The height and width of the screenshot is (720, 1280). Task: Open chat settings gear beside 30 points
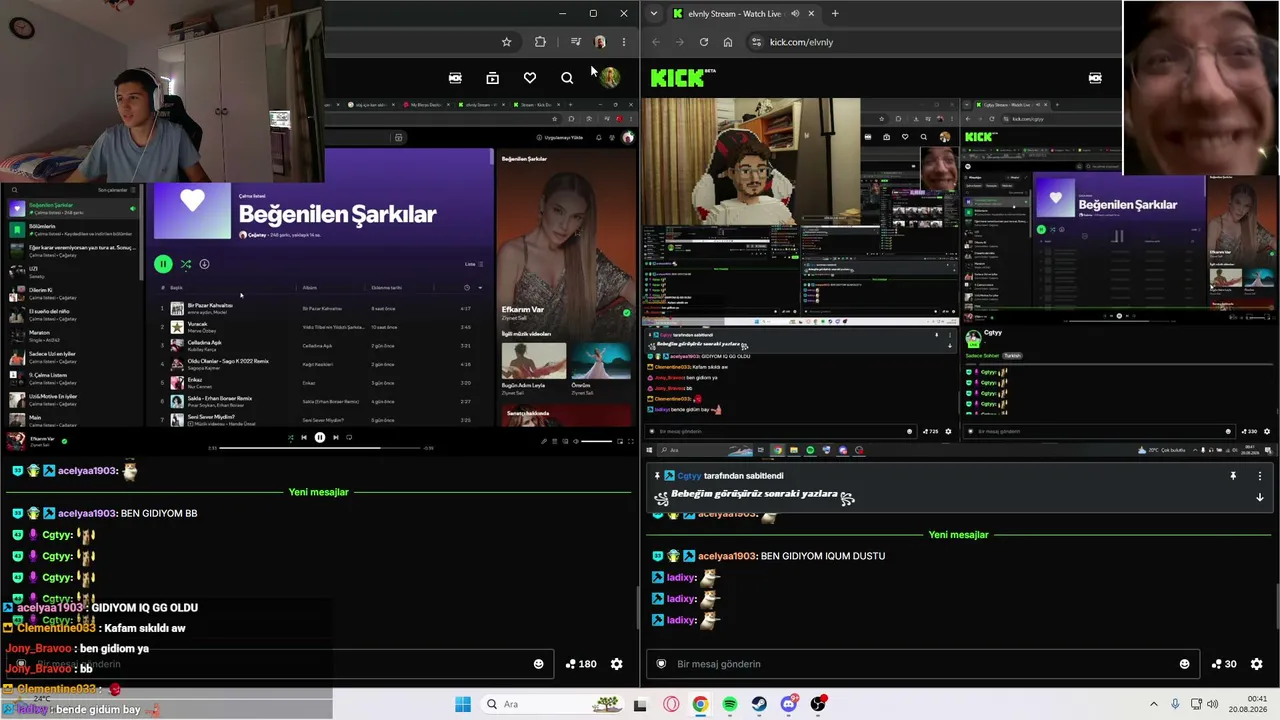point(1257,664)
